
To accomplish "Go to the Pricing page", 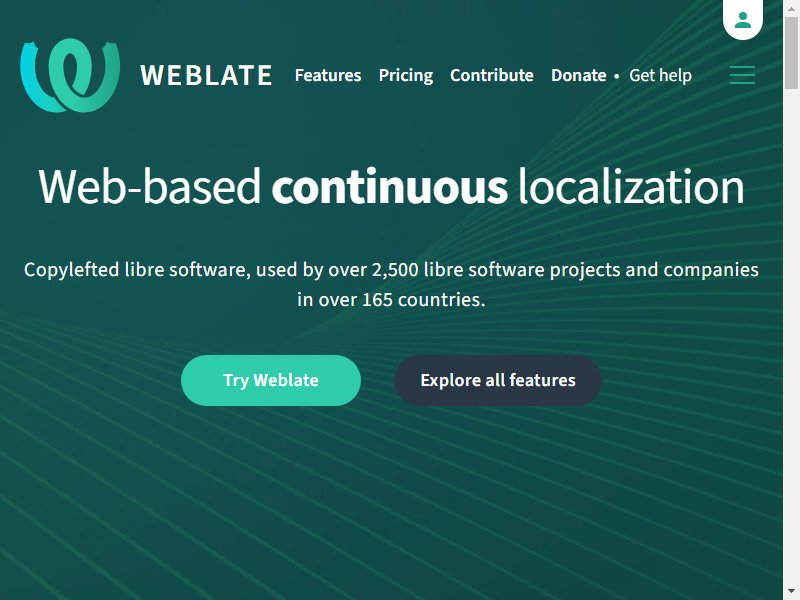I will click(406, 76).
